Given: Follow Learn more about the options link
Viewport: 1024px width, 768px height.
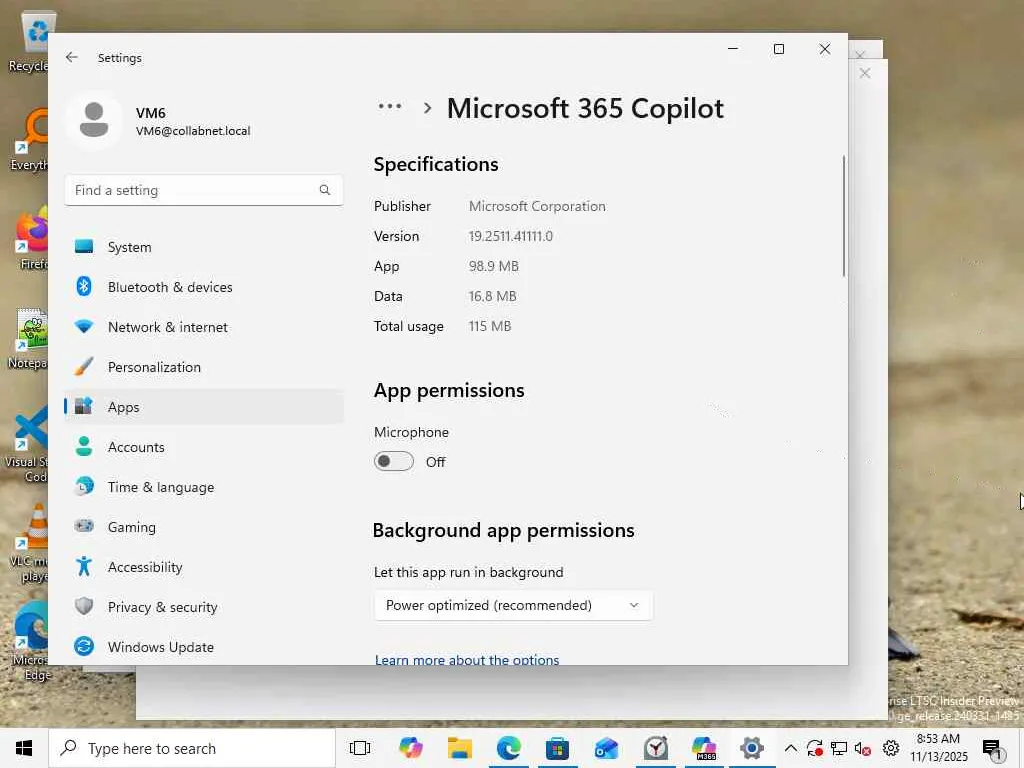Looking at the screenshot, I should click(x=467, y=659).
